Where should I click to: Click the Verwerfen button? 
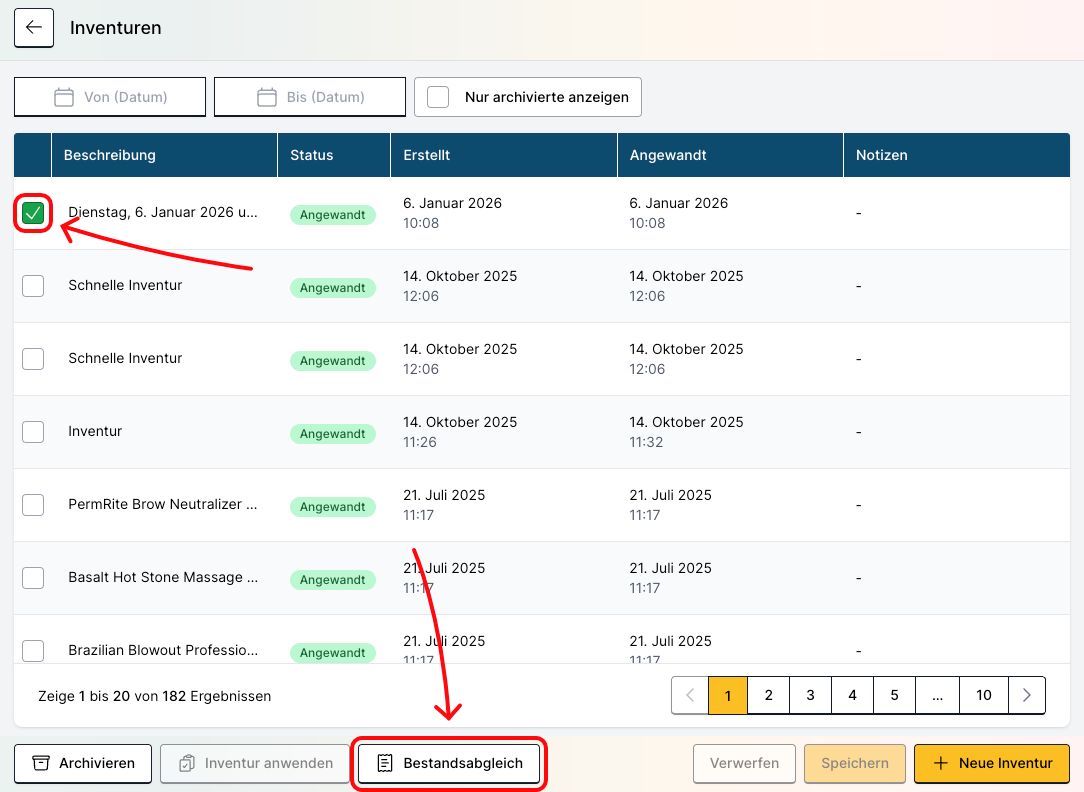744,763
